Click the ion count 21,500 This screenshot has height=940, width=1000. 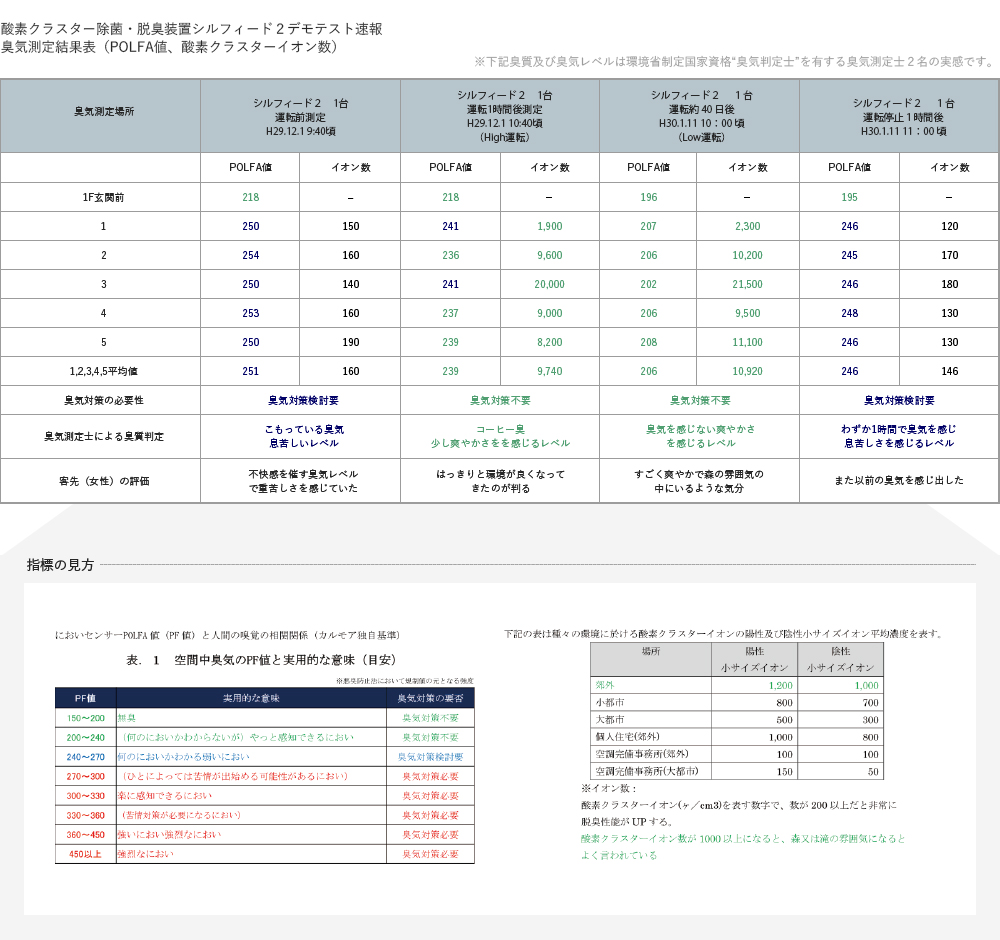(x=747, y=284)
